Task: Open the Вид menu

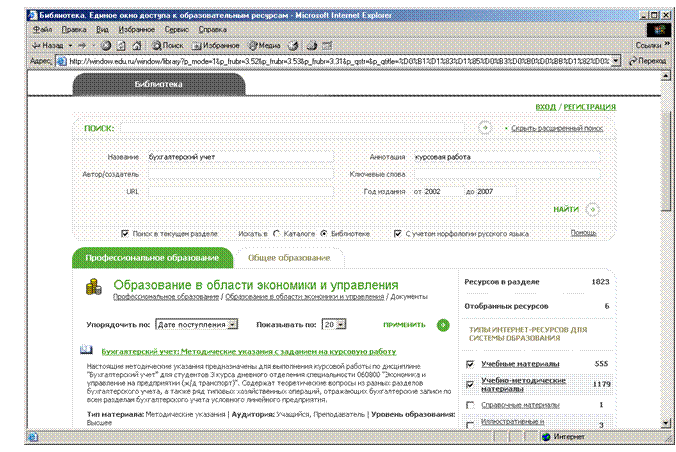Action: (102, 29)
